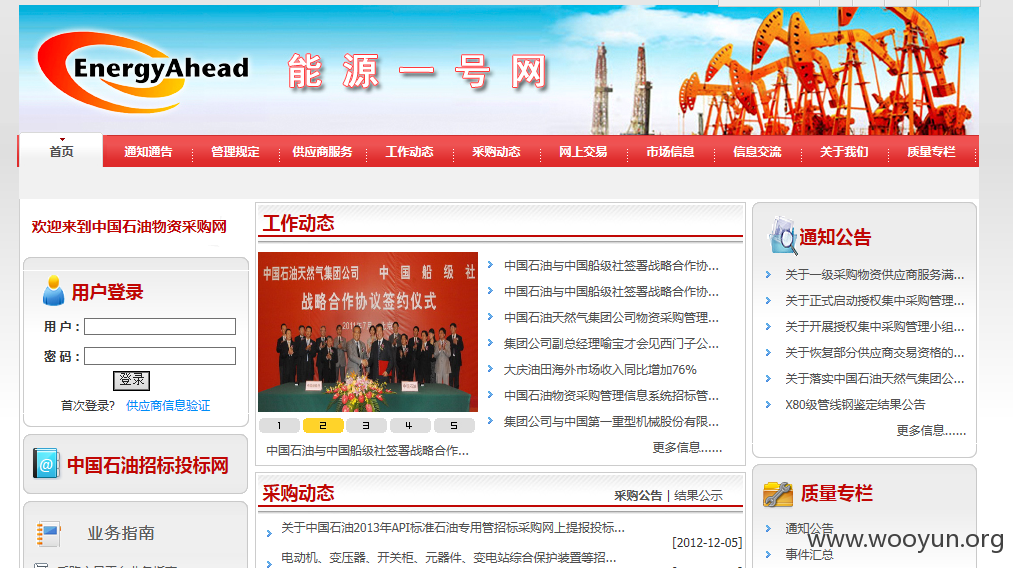The width and height of the screenshot is (1013, 568).
Task: Open the 中国石油招标投标网 link
Action: [148, 465]
